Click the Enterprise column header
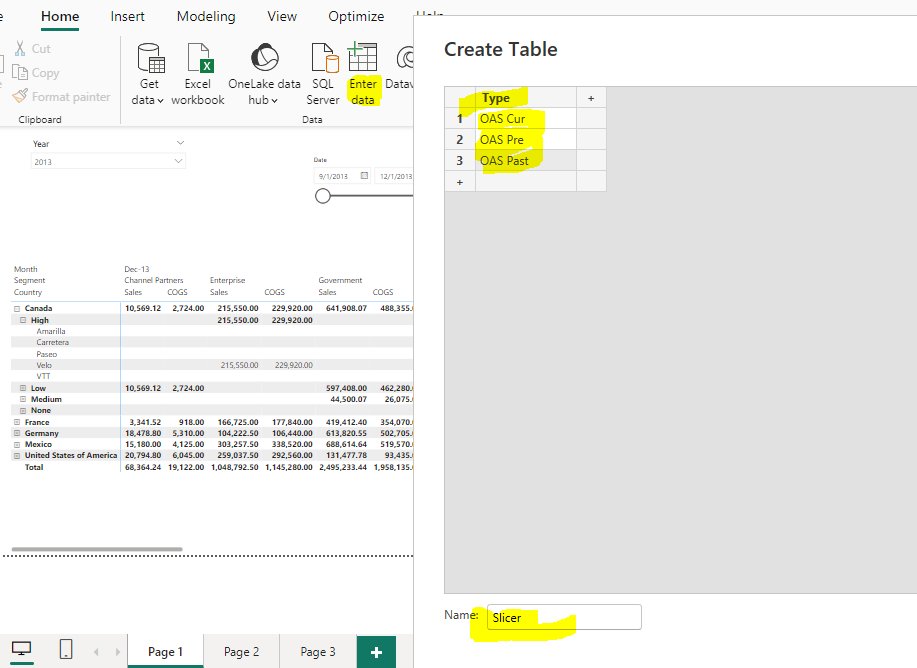 pyautogui.click(x=227, y=280)
